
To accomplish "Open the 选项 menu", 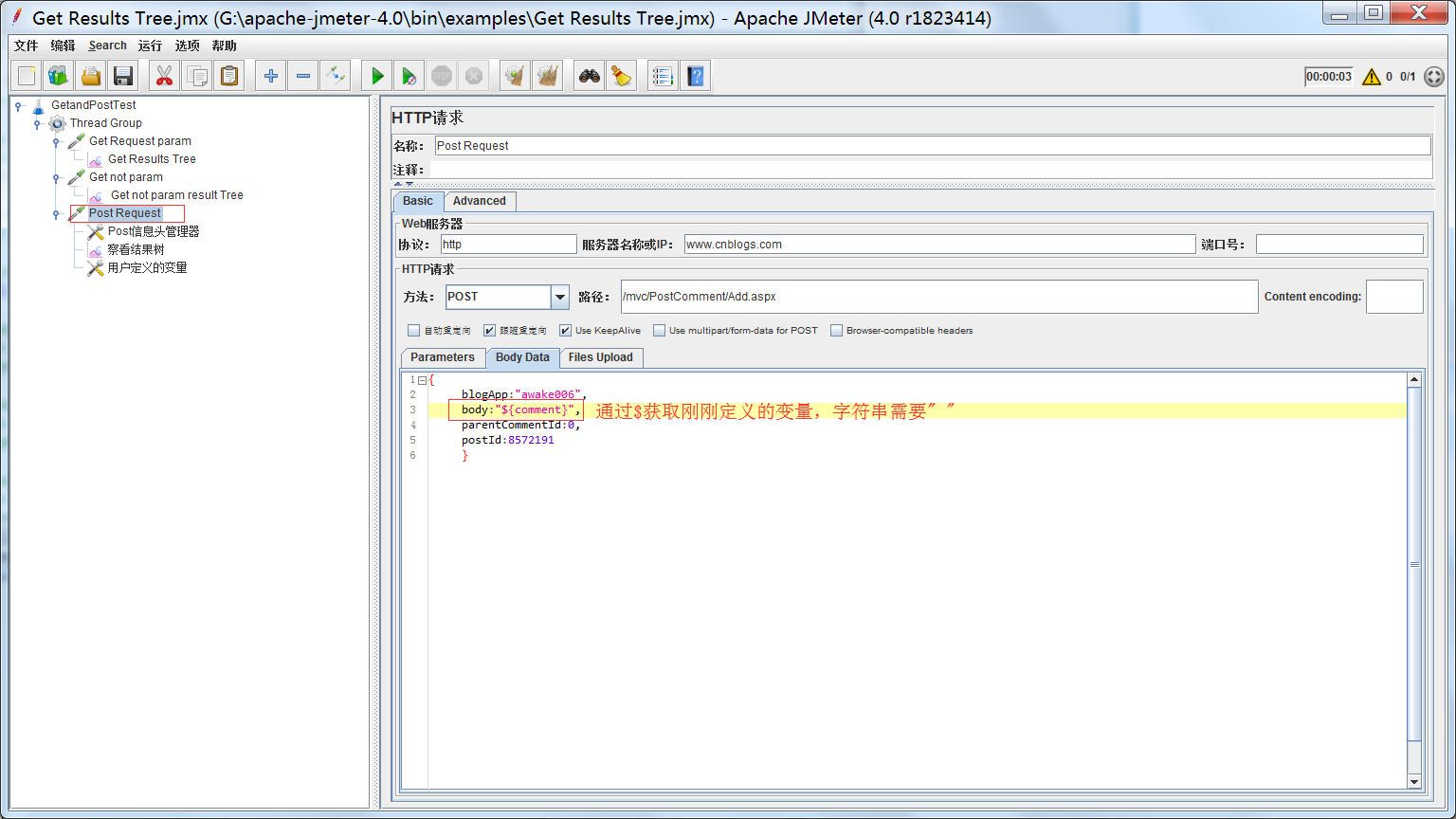I will (187, 45).
